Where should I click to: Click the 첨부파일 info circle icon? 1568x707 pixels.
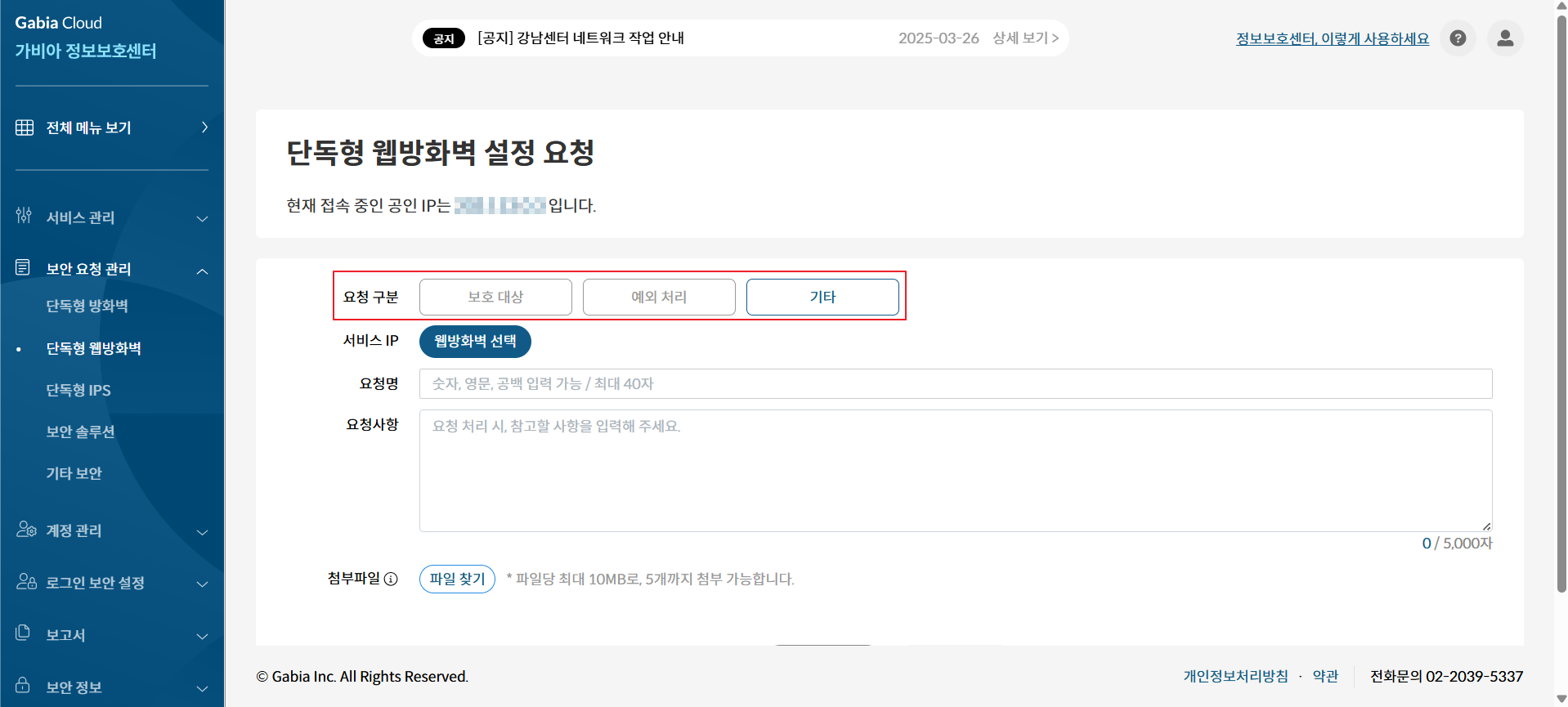pyautogui.click(x=391, y=579)
